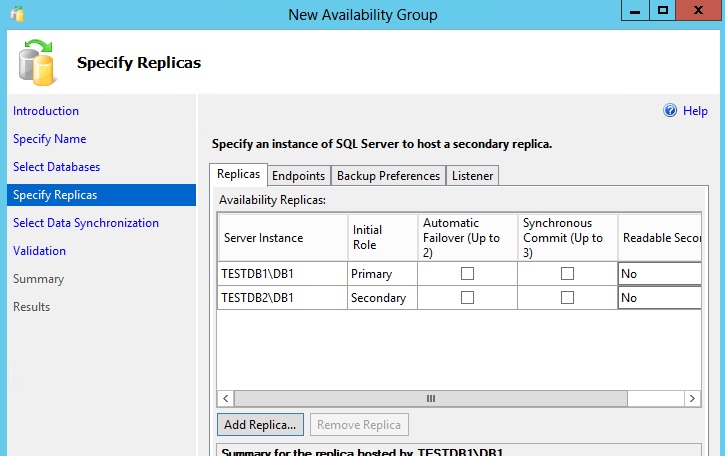Check Synchronous Commit for TESTDB2\DB1
This screenshot has height=456, width=725.
[x=567, y=297]
